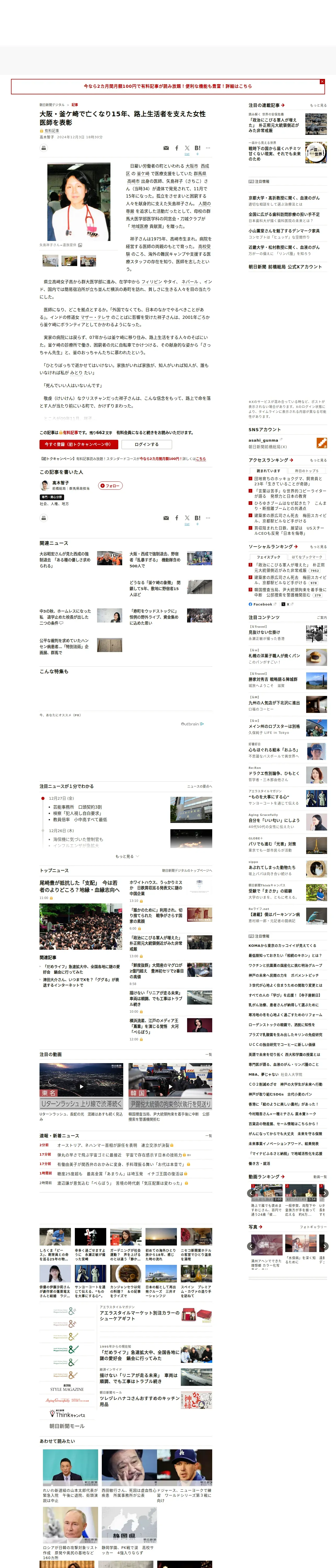Play the 東名 Uターンラッシュ video
Image resolution: width=336 pixels, height=1568 pixels.
point(82,1087)
